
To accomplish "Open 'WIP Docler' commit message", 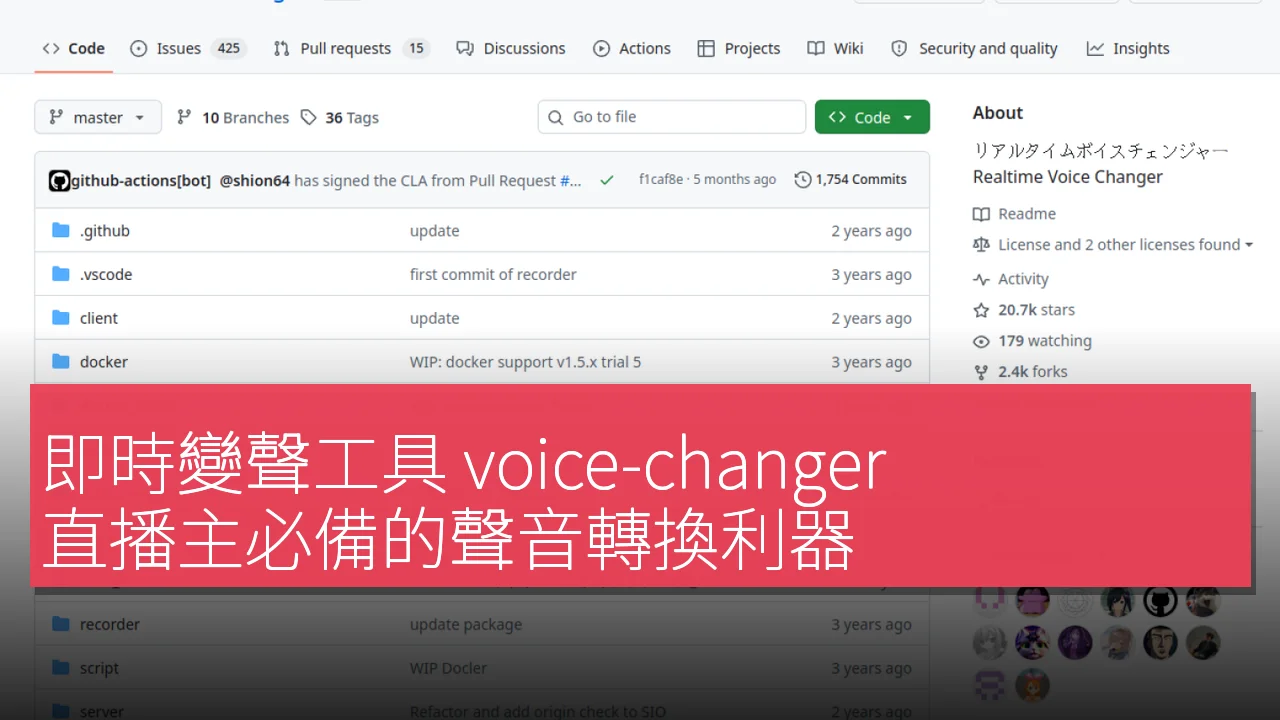I will pyautogui.click(x=448, y=669).
